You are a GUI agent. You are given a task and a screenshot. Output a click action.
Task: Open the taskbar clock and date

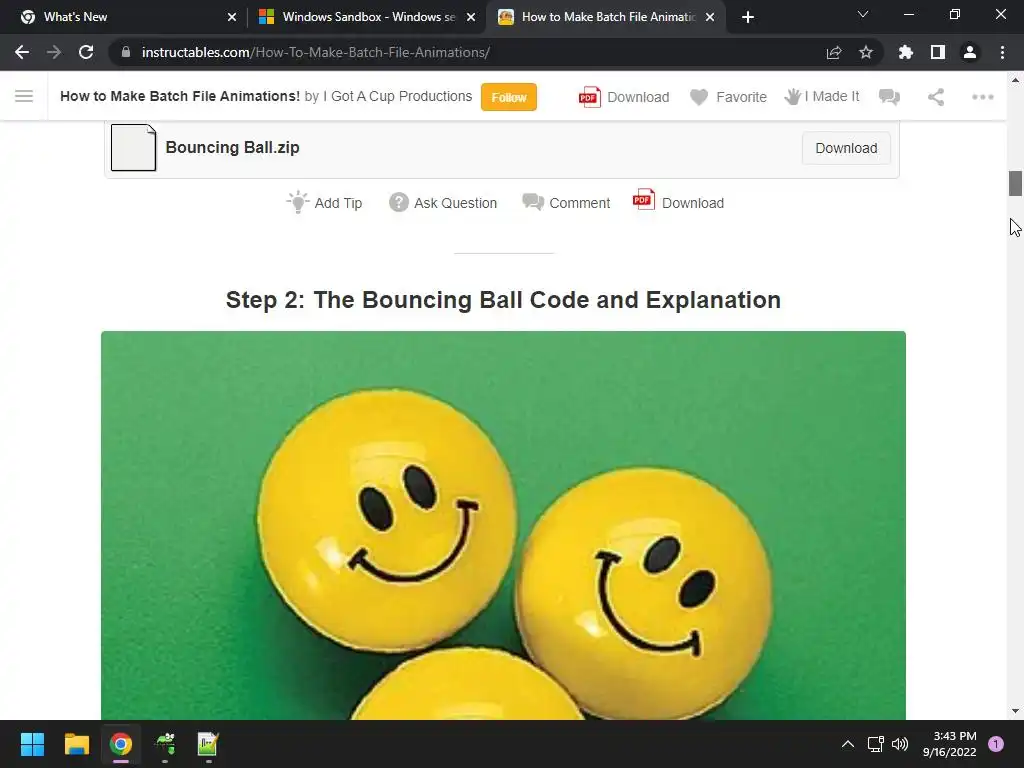(x=950, y=744)
